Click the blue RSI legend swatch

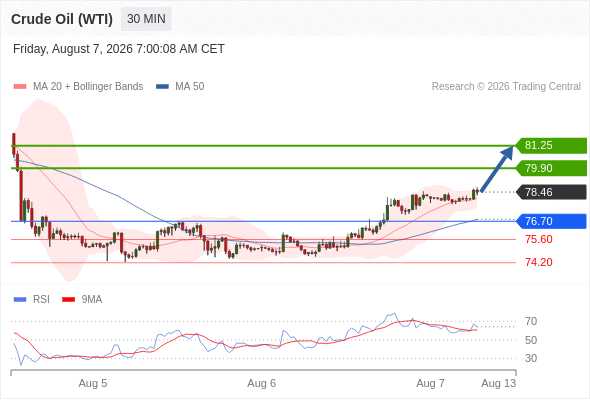(20, 300)
